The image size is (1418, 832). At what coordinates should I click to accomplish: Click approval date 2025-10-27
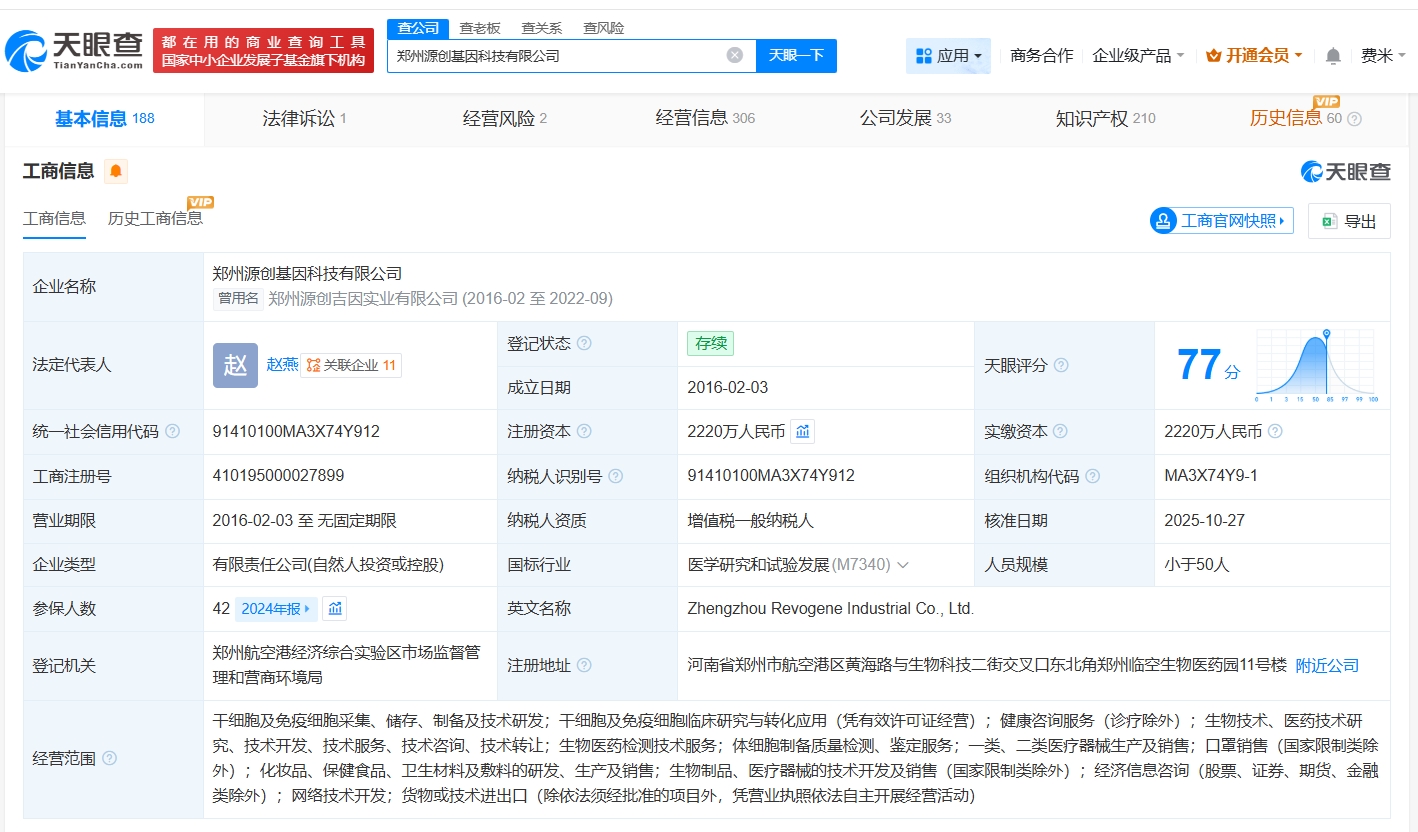coord(1204,520)
